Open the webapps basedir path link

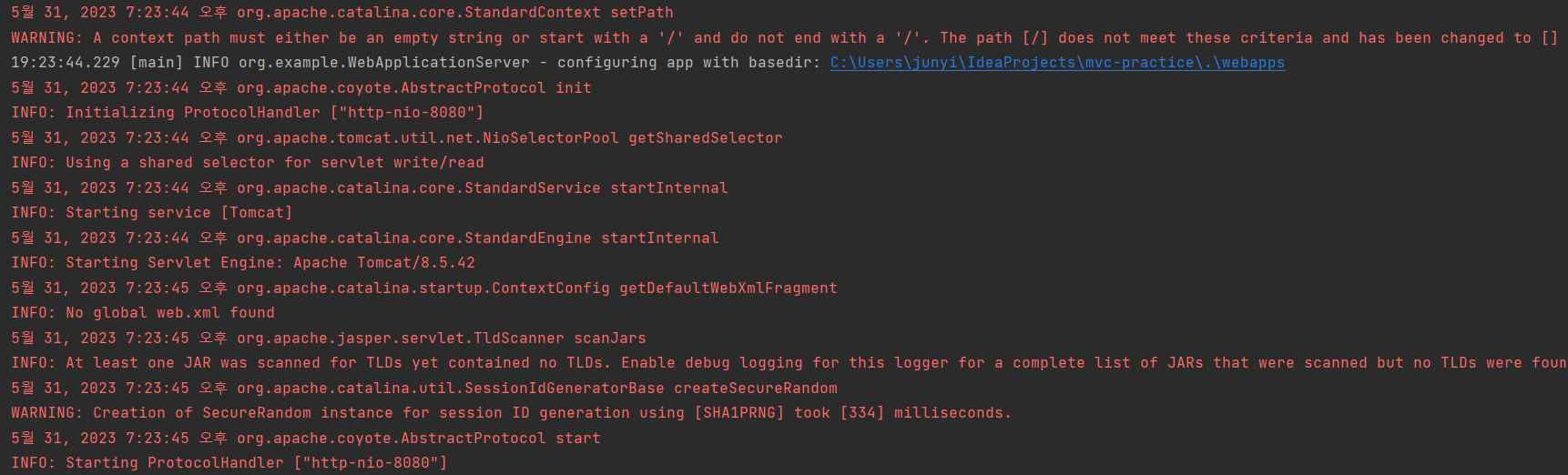point(1057,63)
